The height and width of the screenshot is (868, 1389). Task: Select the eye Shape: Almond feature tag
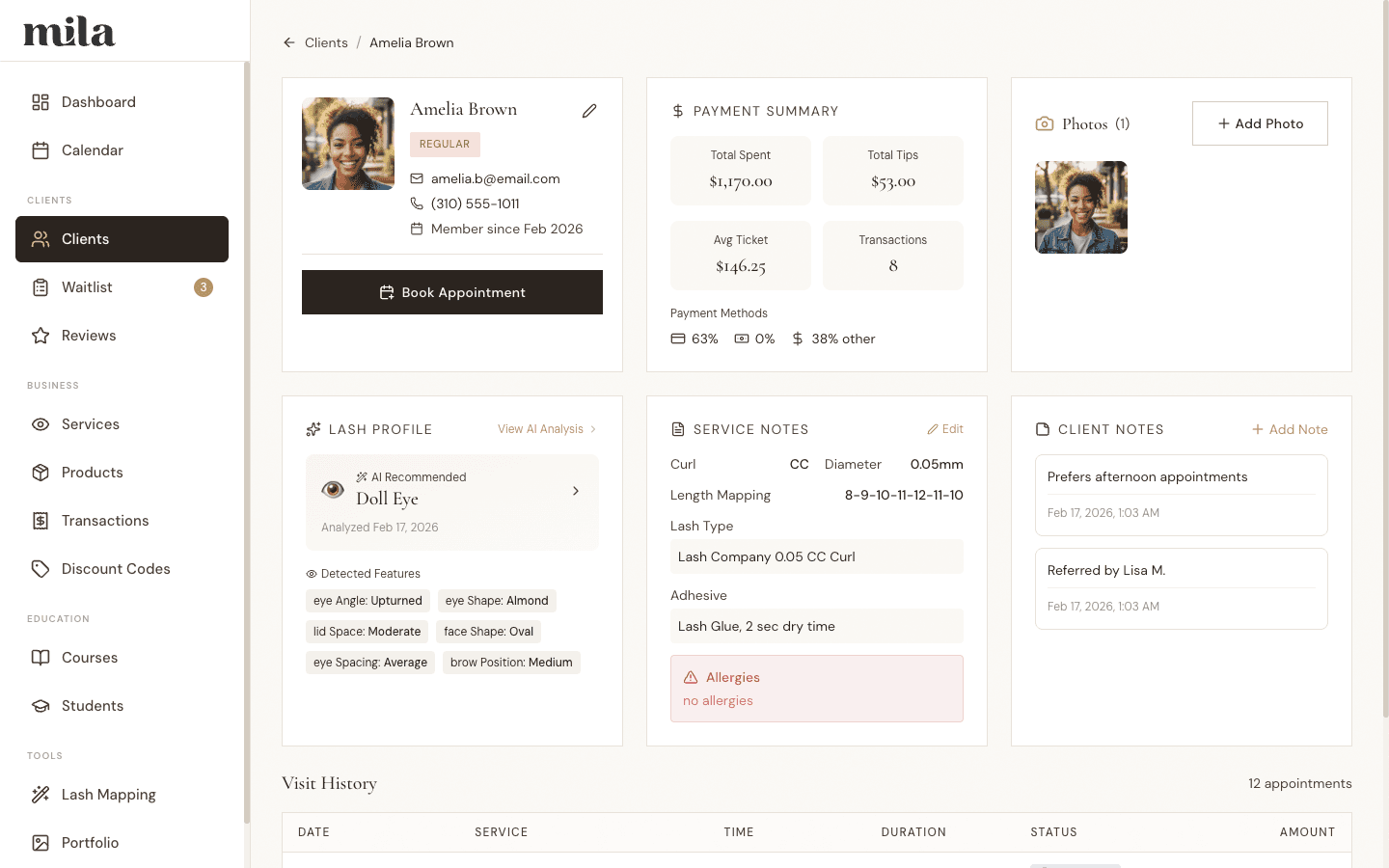click(497, 600)
